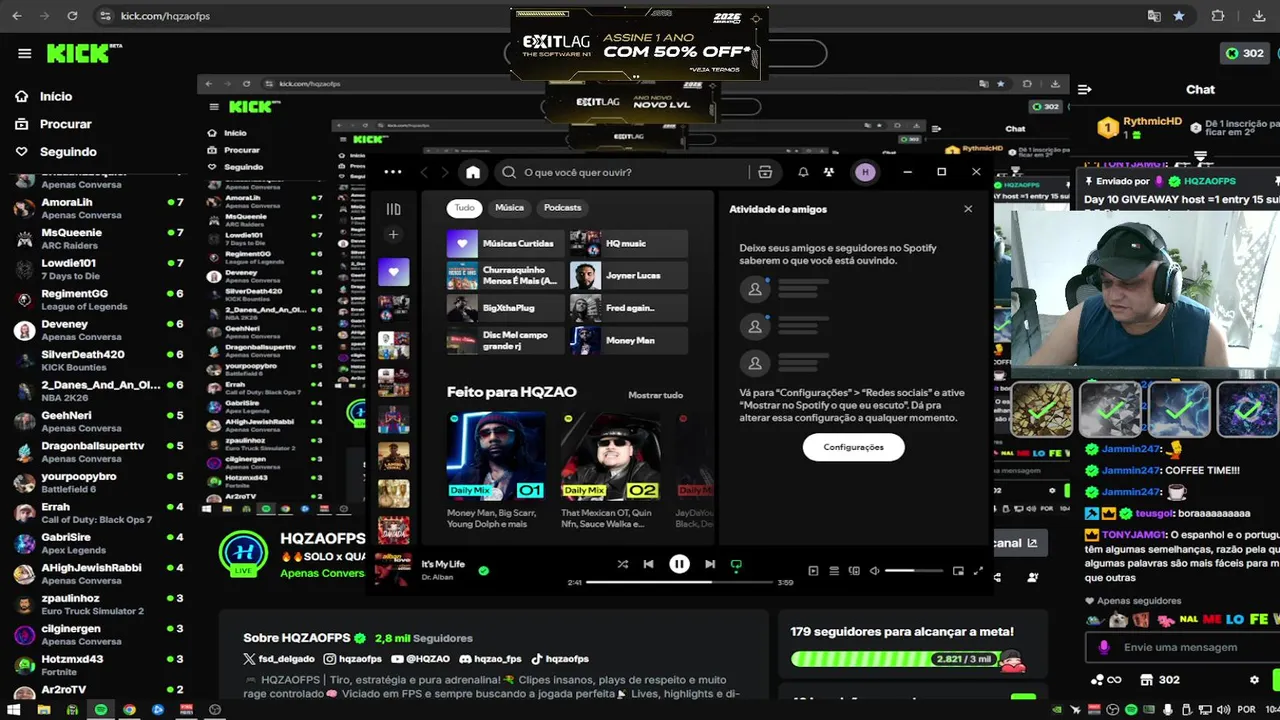This screenshot has height=720, width=1280.
Task: Go to Início in Kick sidebar
Action: (56, 96)
